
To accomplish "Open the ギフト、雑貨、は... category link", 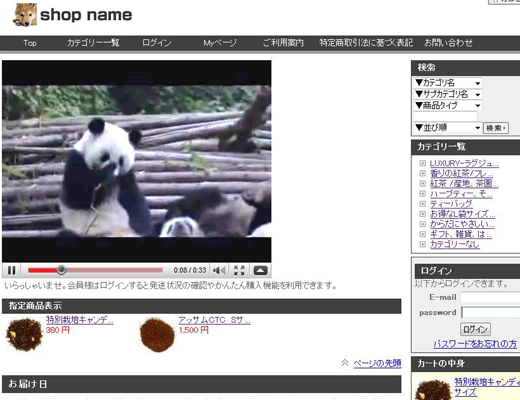I will point(461,234).
